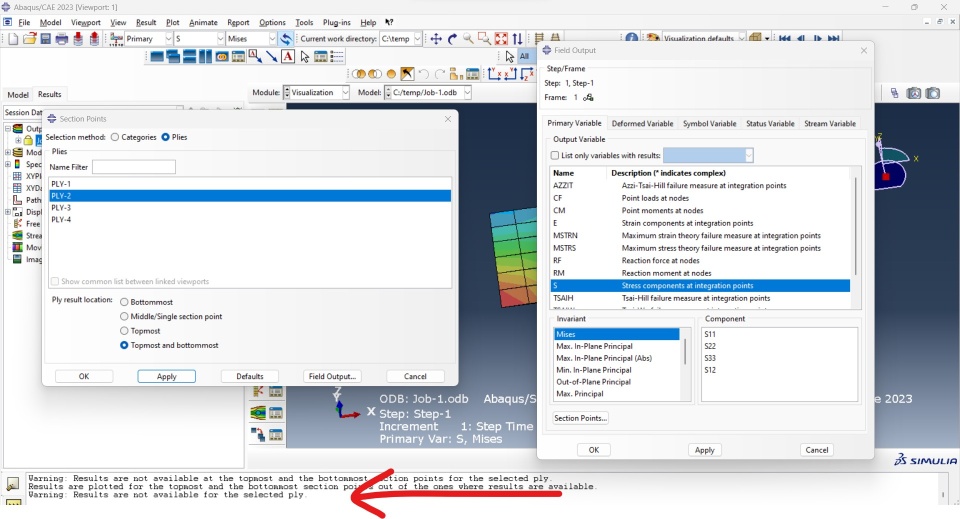
Task: Click the Create text annotation 'A' icon
Action: [x=288, y=57]
